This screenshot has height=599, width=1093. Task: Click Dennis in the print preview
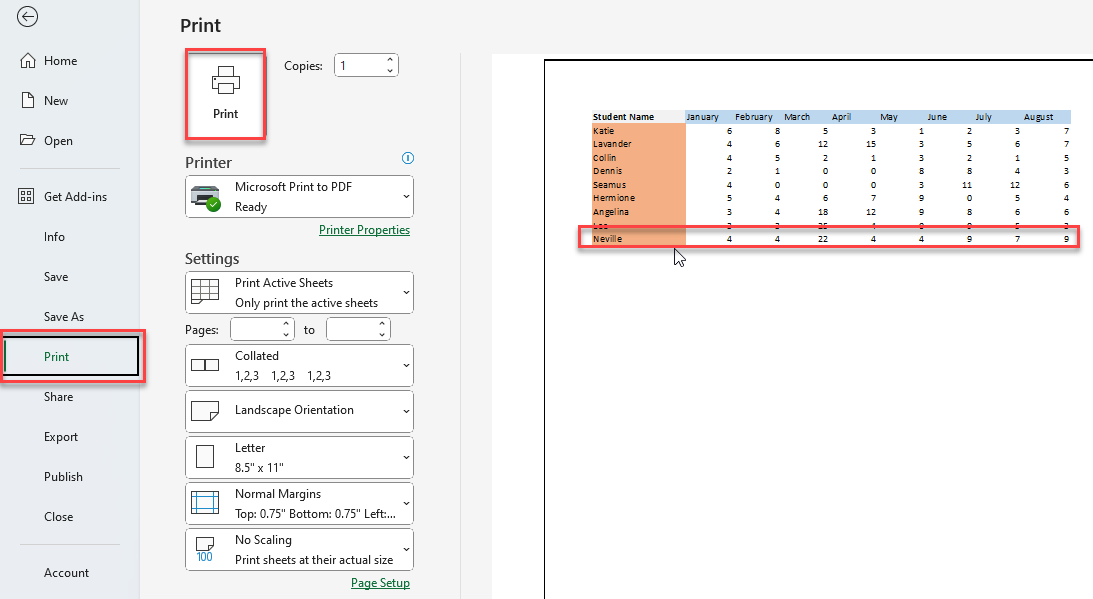coord(607,171)
